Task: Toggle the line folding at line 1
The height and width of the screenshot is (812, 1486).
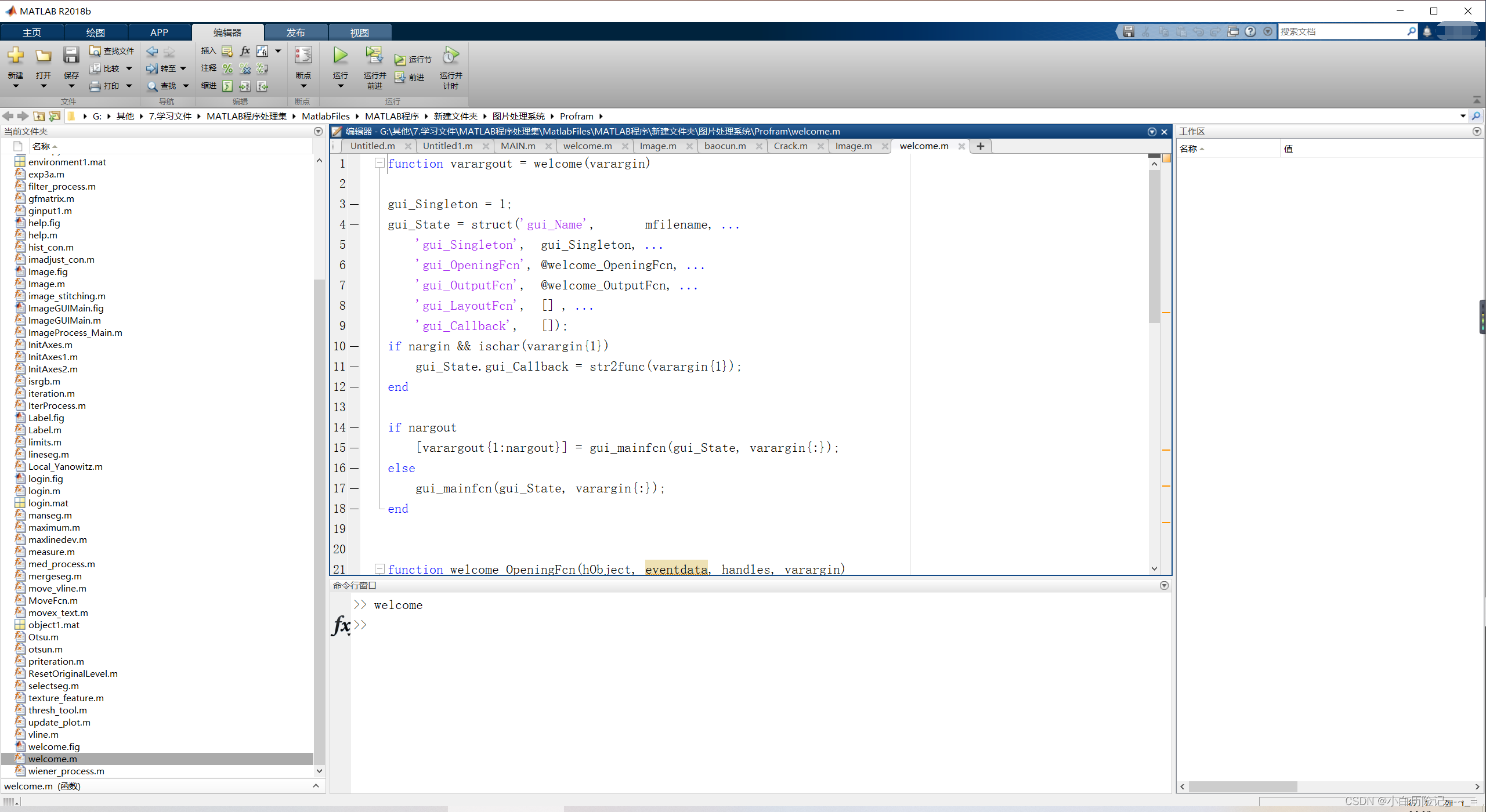Action: 379,162
